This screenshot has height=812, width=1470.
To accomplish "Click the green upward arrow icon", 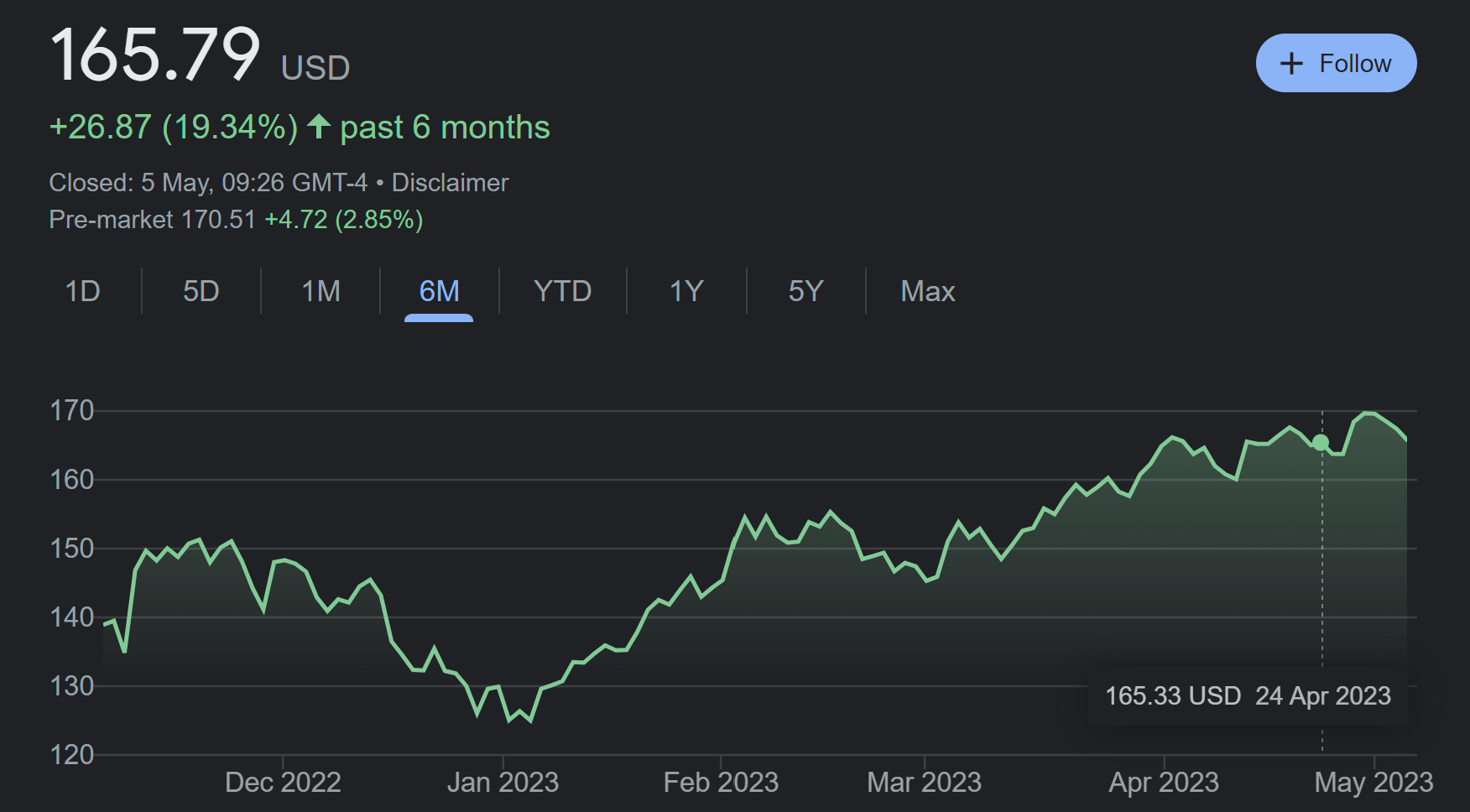I will pos(319,127).
